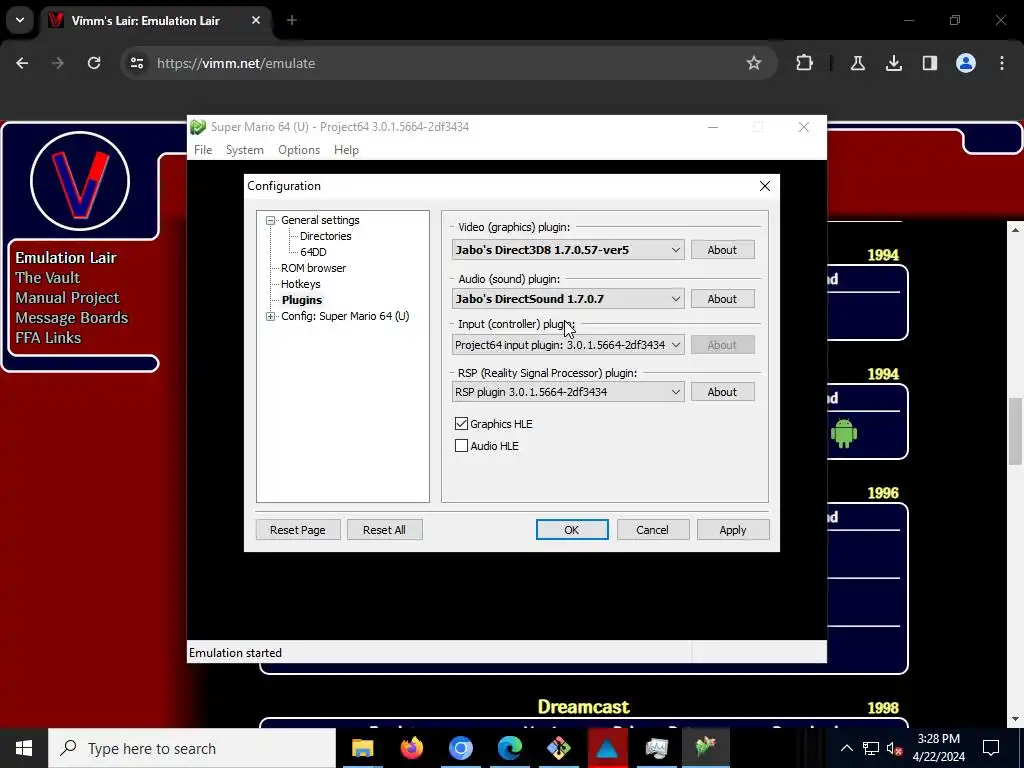The width and height of the screenshot is (1024, 768).
Task: Open the Chrome profile avatar
Action: pos(965,63)
